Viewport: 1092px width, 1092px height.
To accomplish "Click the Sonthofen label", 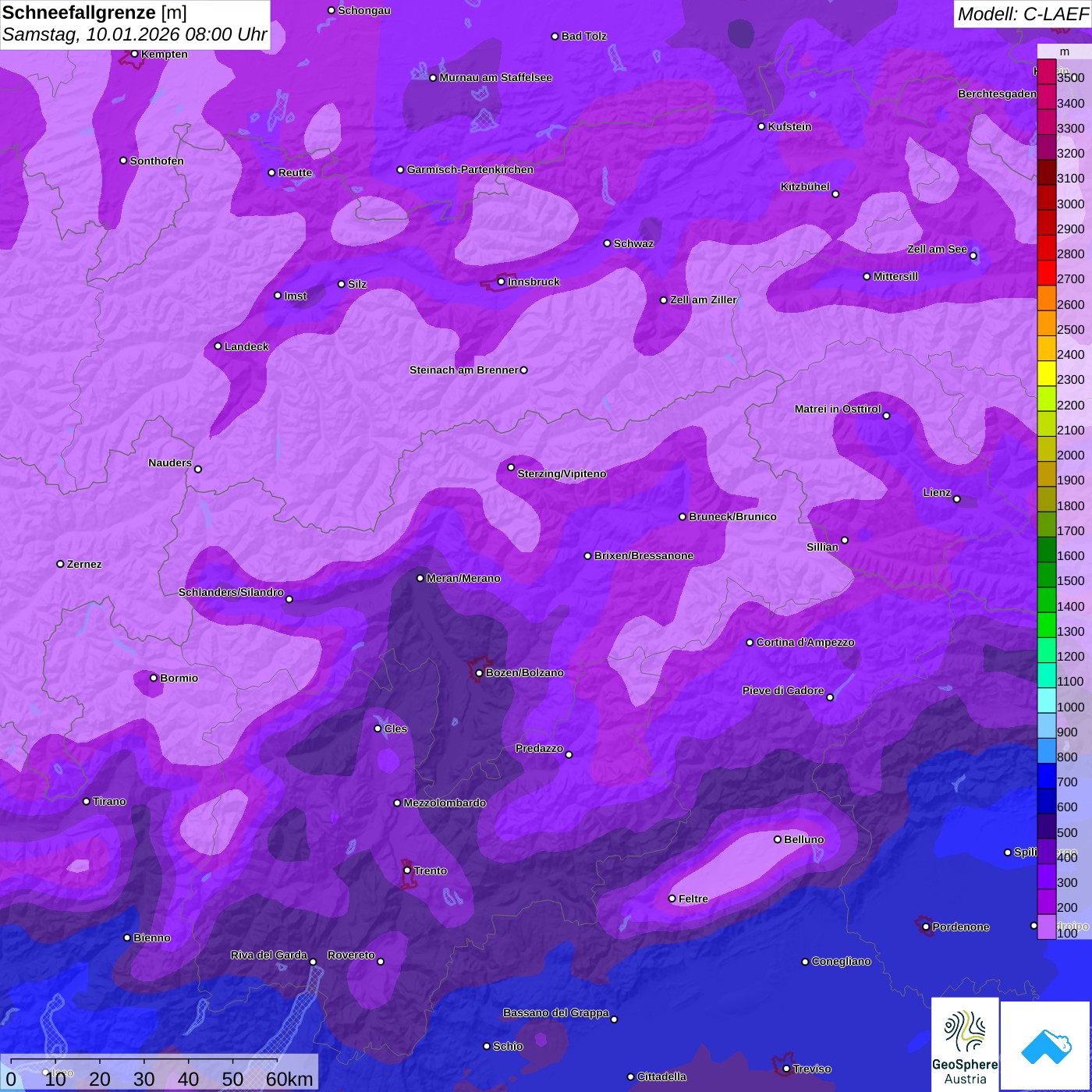I will 157,161.
